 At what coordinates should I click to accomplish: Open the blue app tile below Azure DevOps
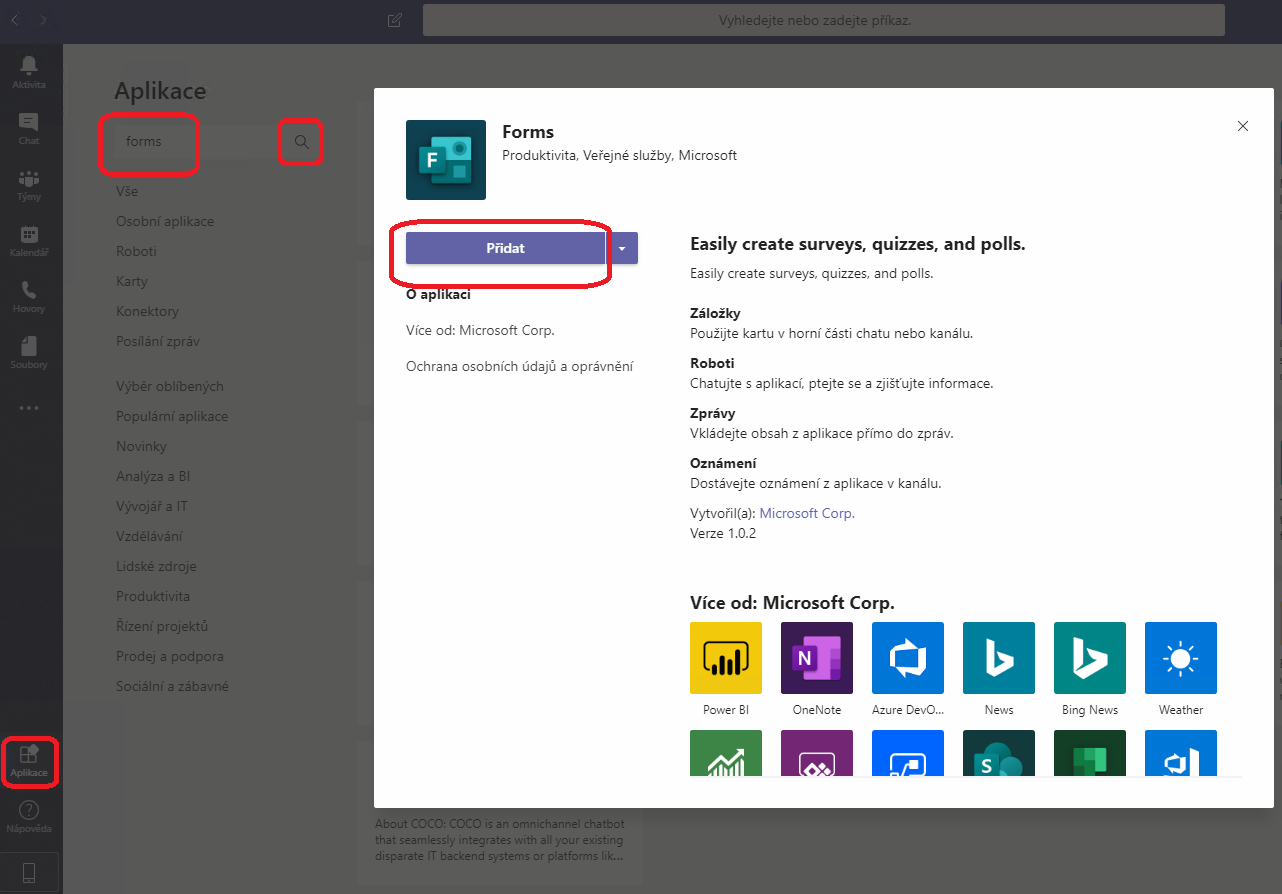click(x=908, y=753)
